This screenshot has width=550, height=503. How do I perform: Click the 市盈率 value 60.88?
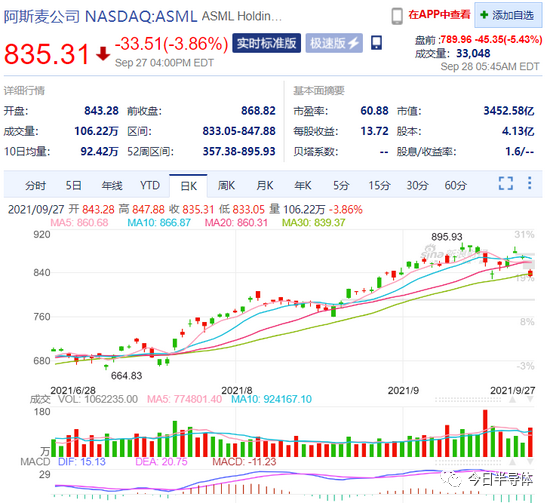tap(374, 111)
